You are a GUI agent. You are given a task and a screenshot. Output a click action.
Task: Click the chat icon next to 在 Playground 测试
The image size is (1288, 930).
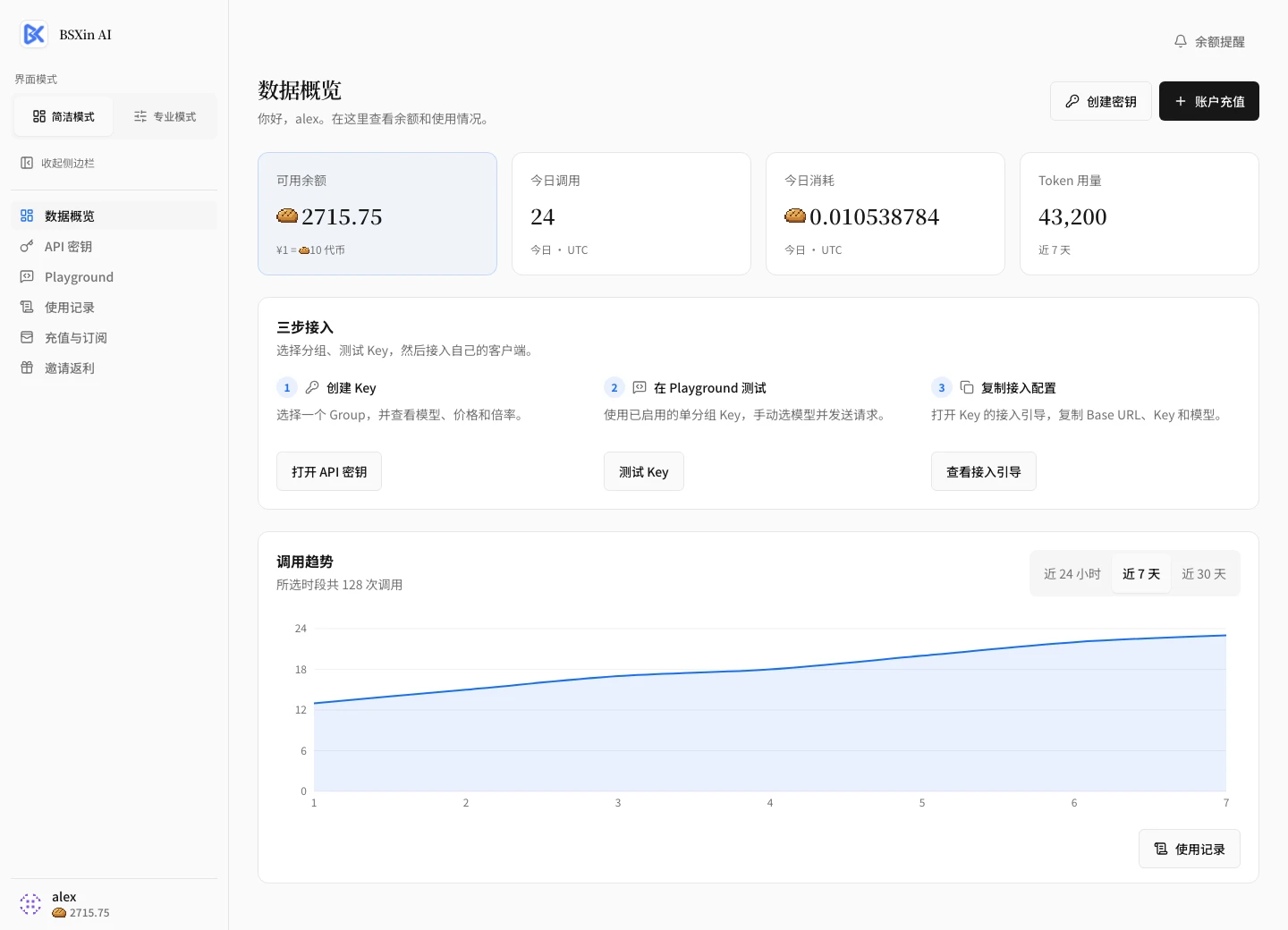point(640,387)
